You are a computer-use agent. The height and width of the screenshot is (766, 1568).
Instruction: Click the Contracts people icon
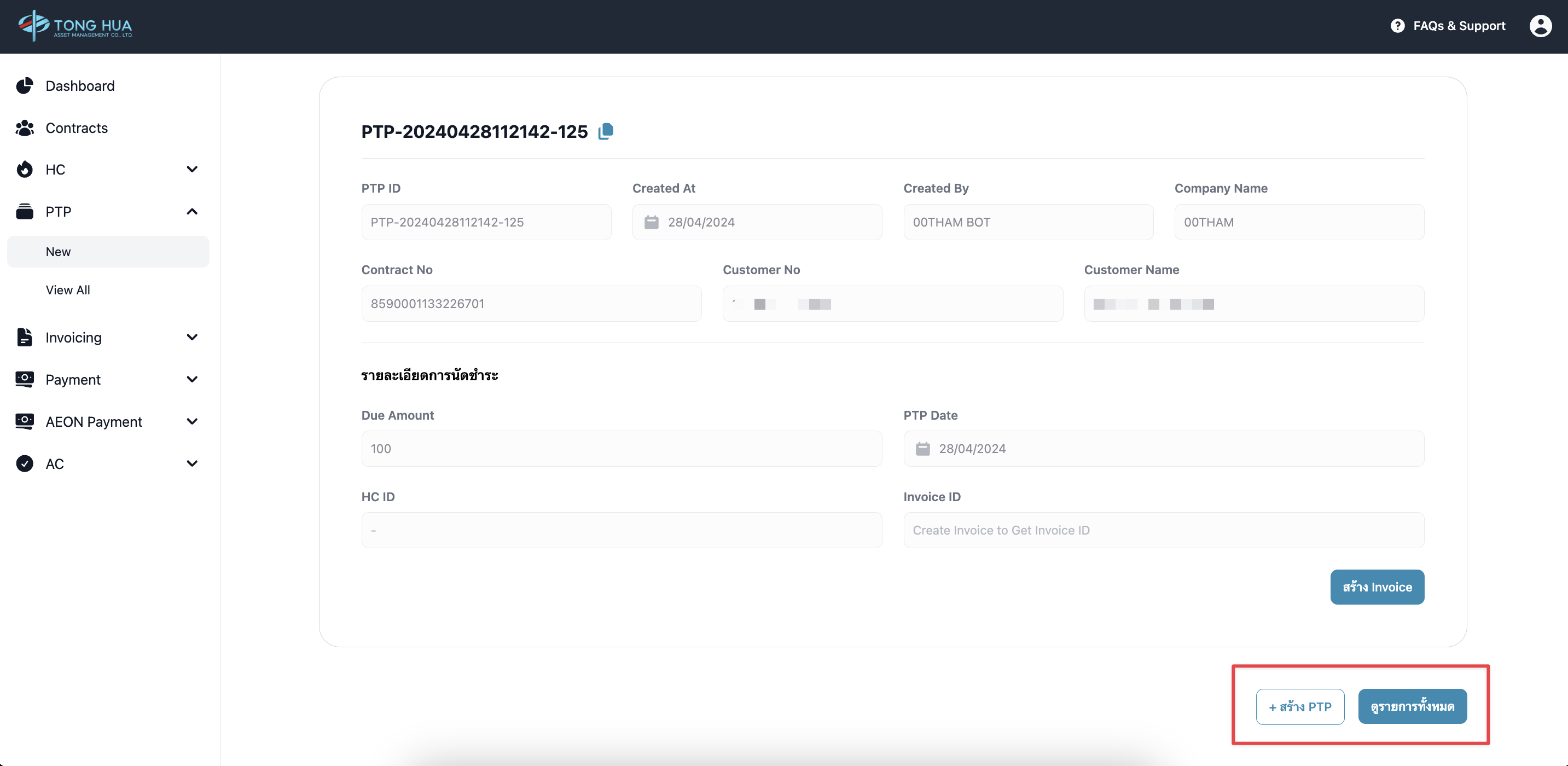(25, 128)
